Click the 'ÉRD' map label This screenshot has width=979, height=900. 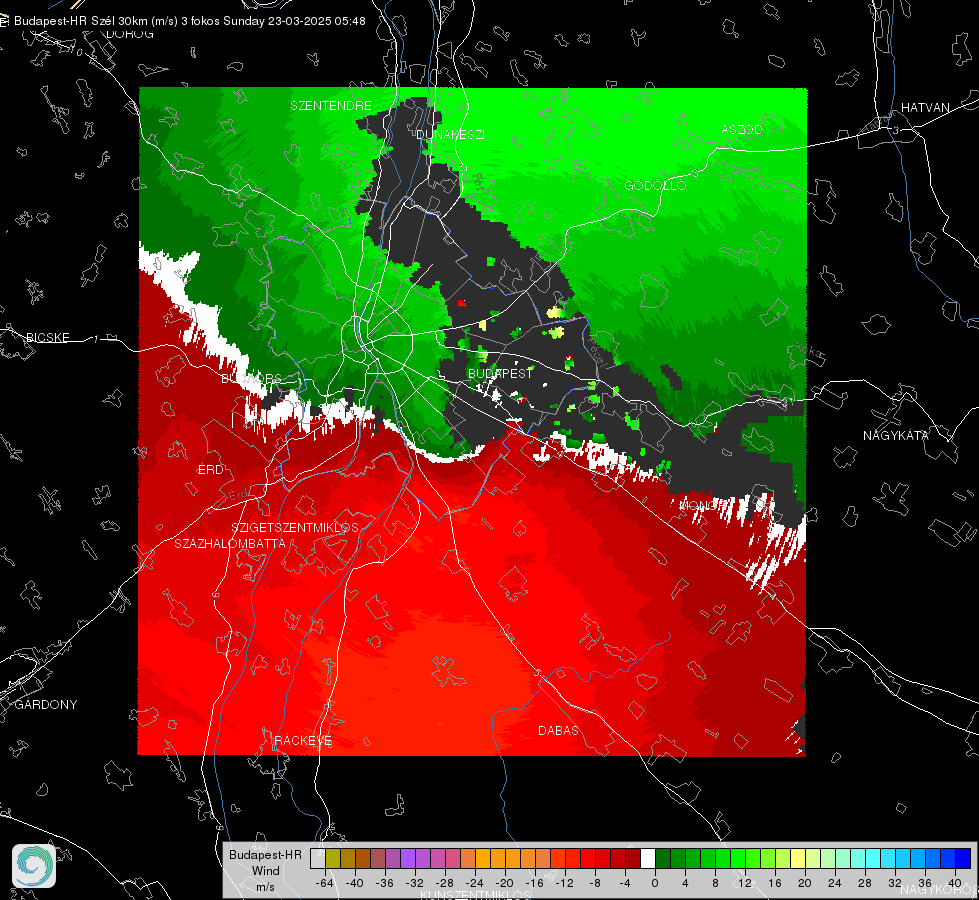(210, 470)
